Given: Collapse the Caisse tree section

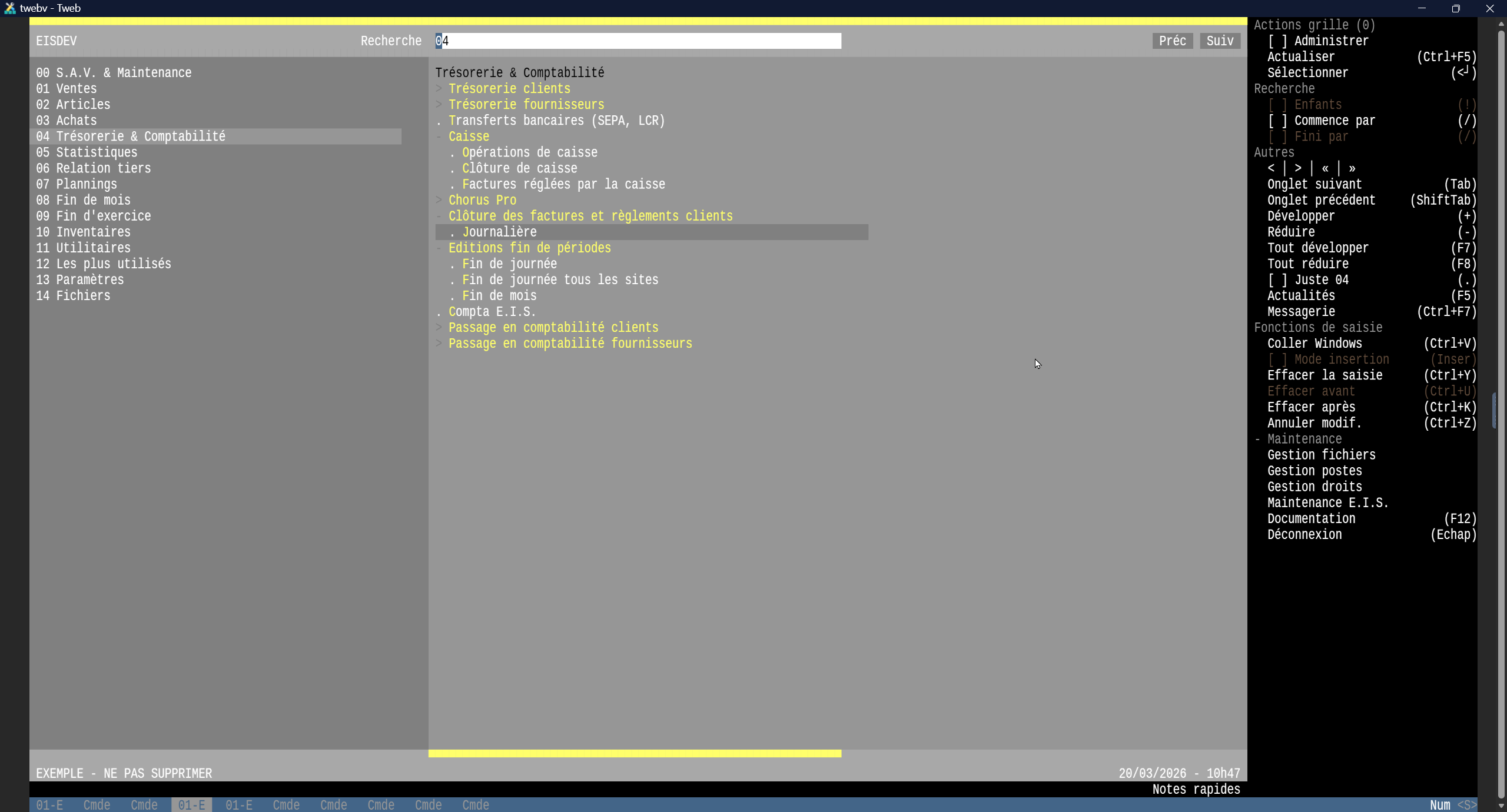Looking at the screenshot, I should point(439,137).
